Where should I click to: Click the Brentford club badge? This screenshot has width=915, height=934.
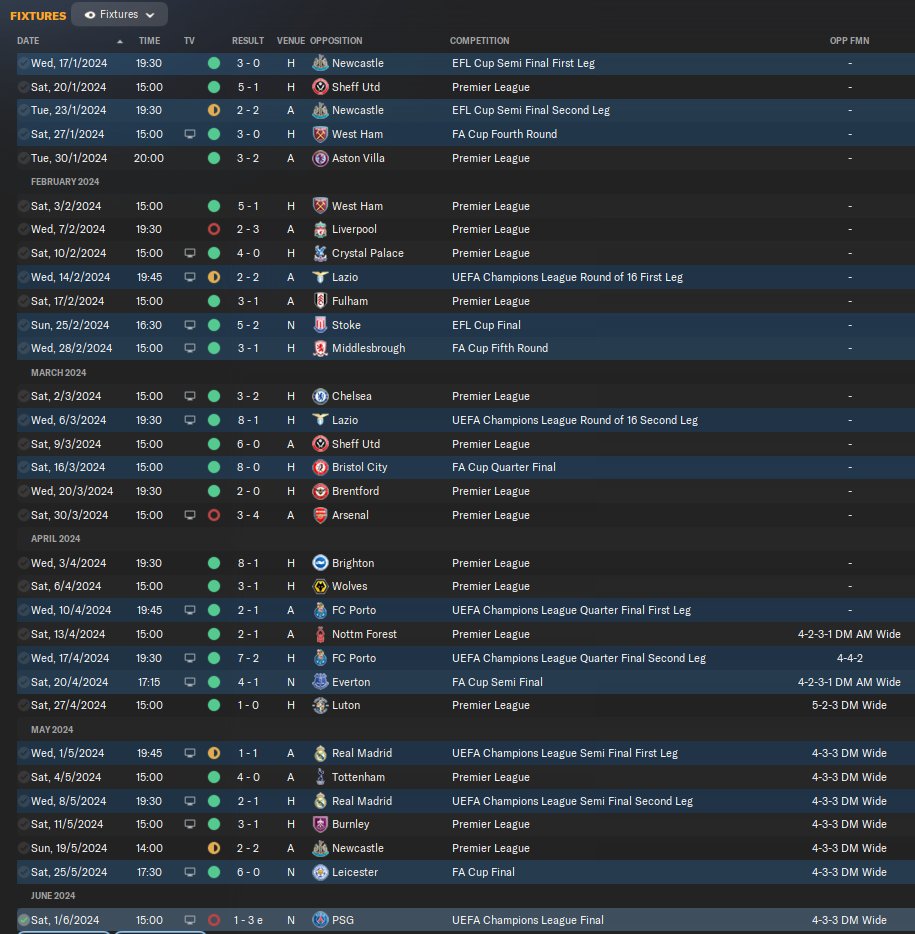tap(320, 491)
